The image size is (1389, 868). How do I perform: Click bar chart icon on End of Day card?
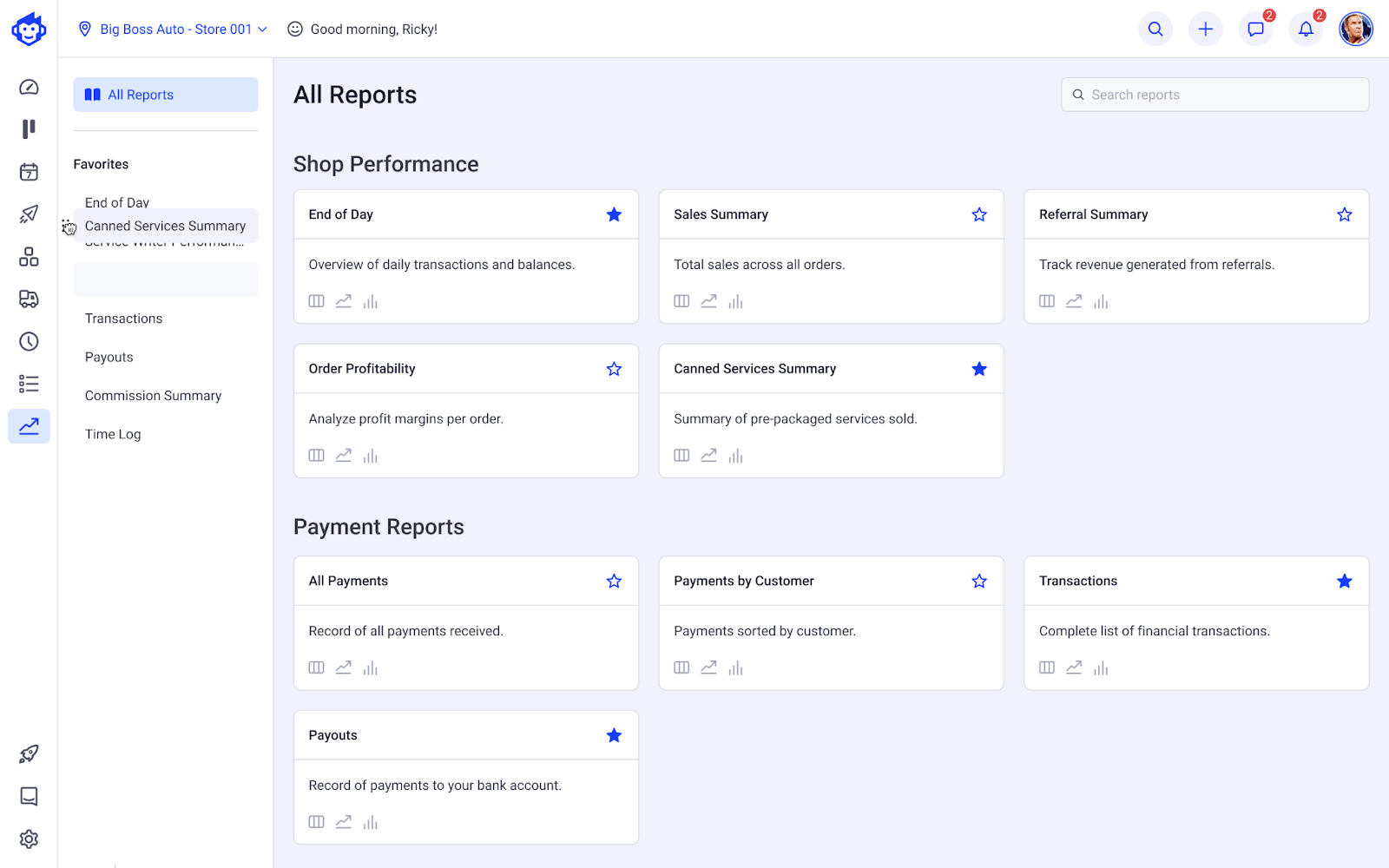point(371,301)
